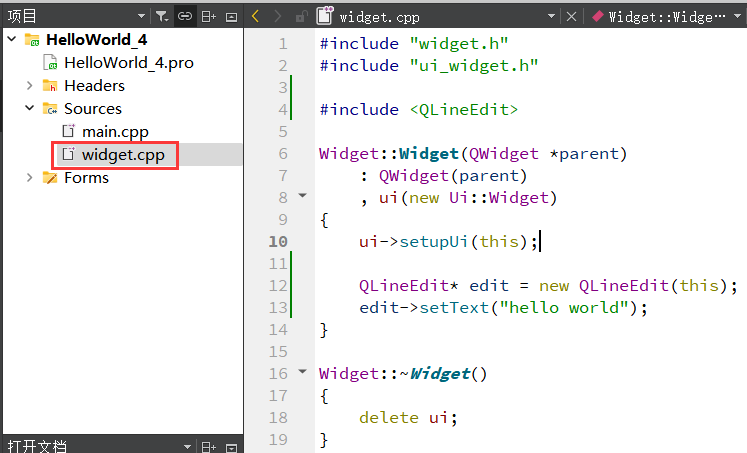Open the project view dropdown labeled 项目
The width and height of the screenshot is (747, 453).
coord(76,16)
